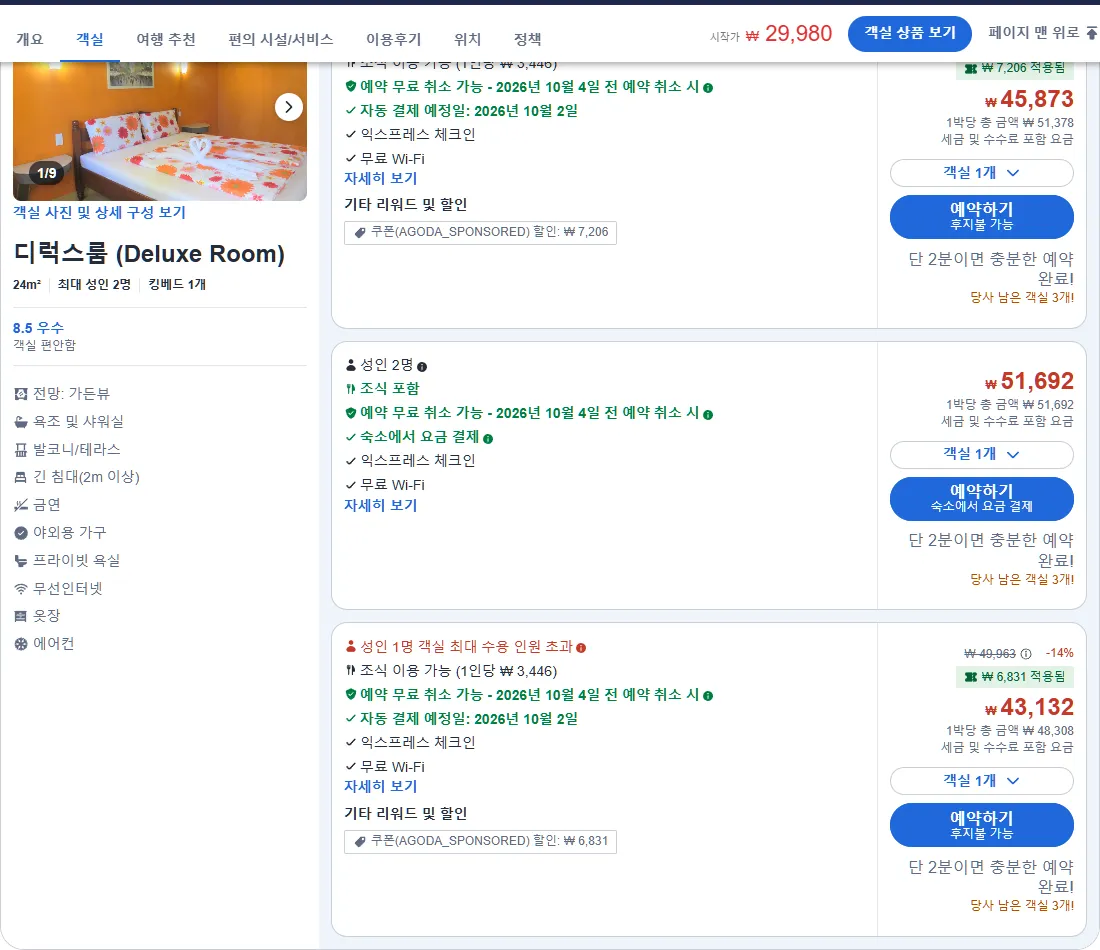
Task: Click 자세히 보기 link in breakfast-included offer
Action: [380, 505]
